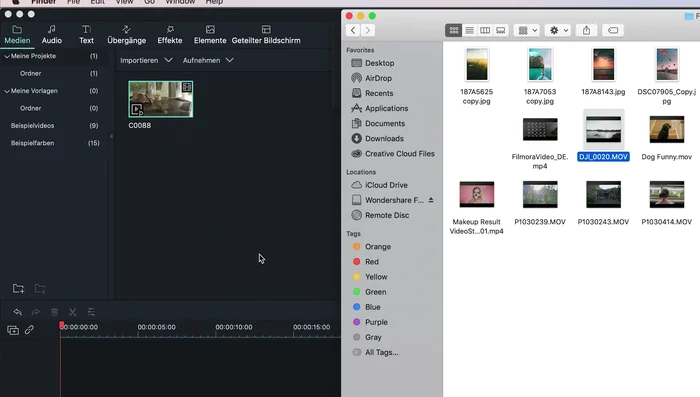The width and height of the screenshot is (700, 397).
Task: Collapse the Meine Vorlagen tree
Action: tap(7, 91)
